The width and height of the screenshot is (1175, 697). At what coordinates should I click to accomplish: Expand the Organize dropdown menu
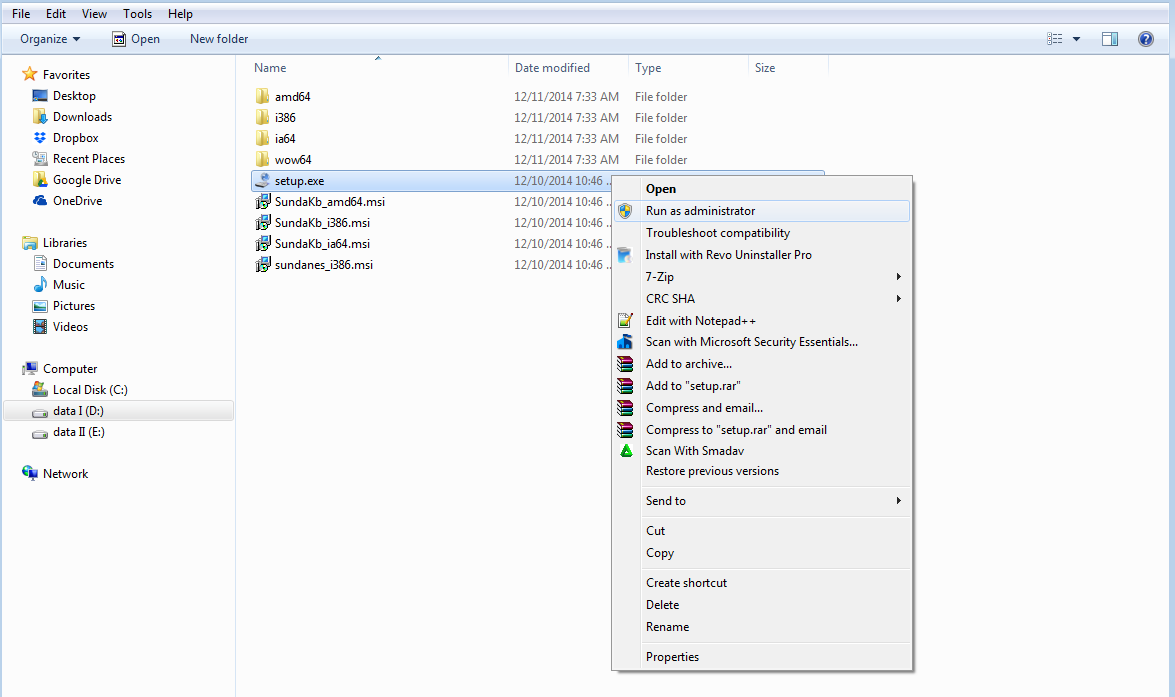[x=50, y=39]
